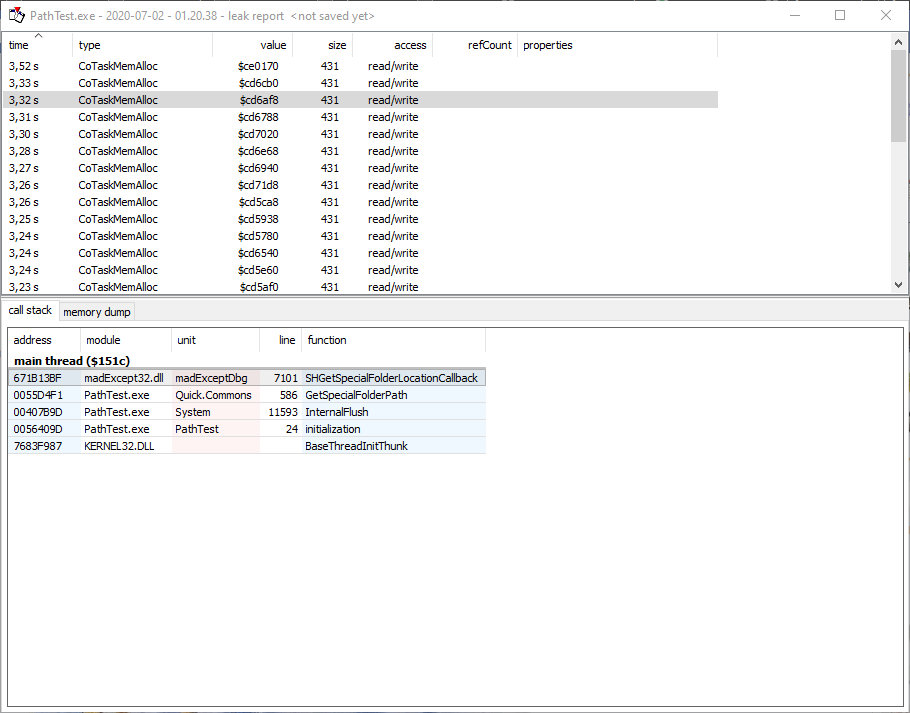Viewport: 910px width, 713px height.
Task: Select the allocation row with value $cd7020
Action: (x=360, y=134)
